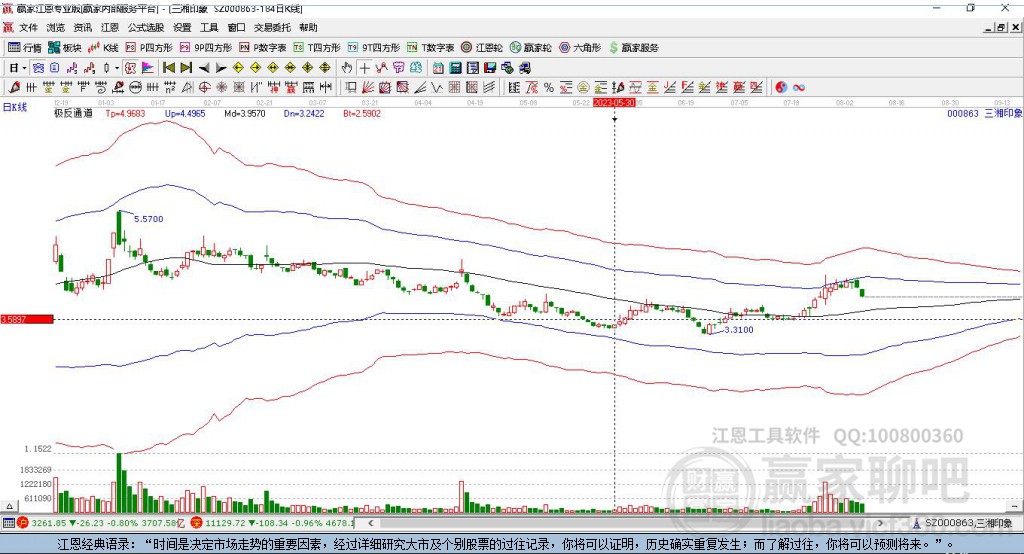Open the 文件 menu
The height and width of the screenshot is (554, 1024).
click(28, 27)
